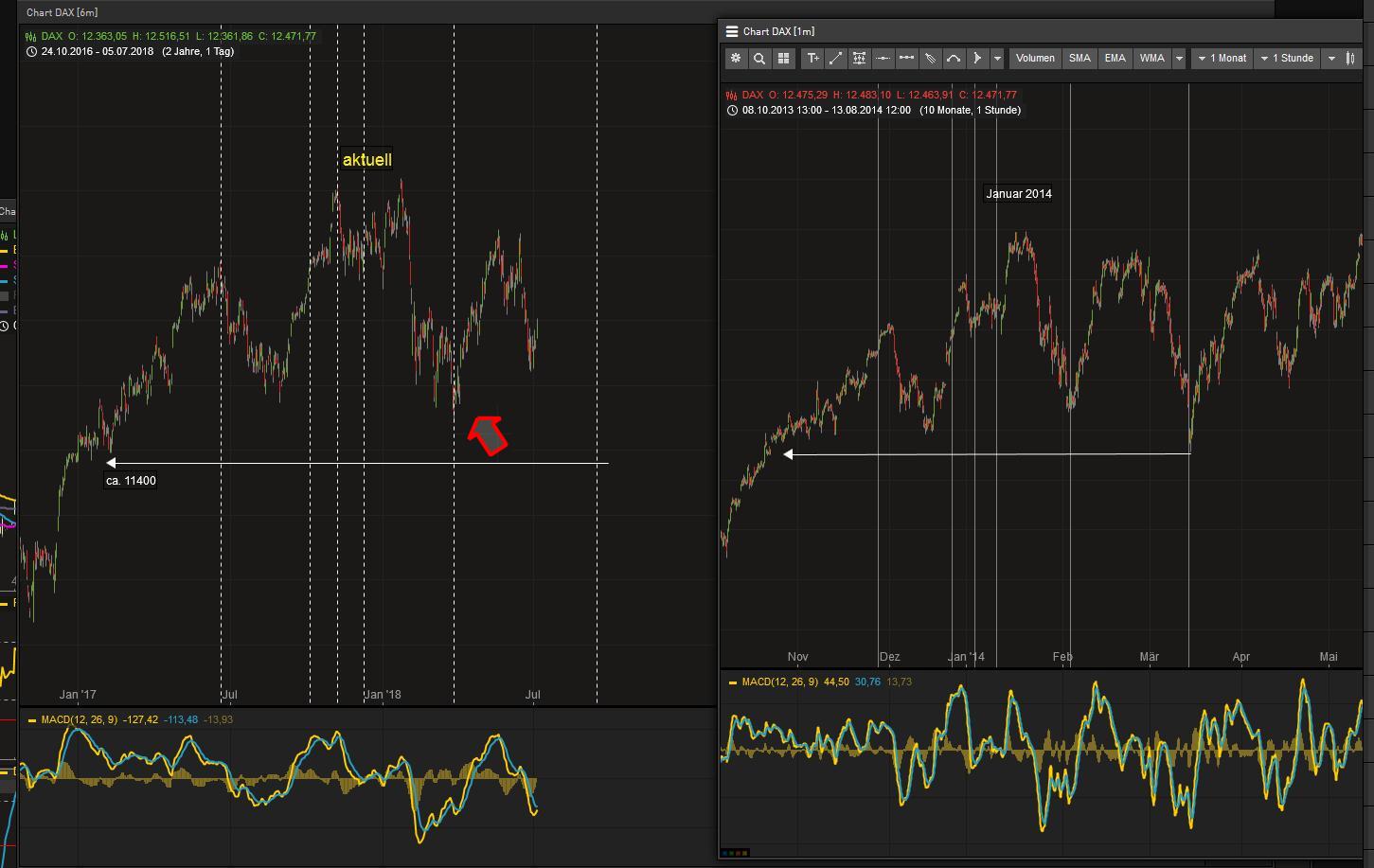Click signal value 30,76 in 1m chart
Viewport: 1374px width, 868px height.
(867, 682)
